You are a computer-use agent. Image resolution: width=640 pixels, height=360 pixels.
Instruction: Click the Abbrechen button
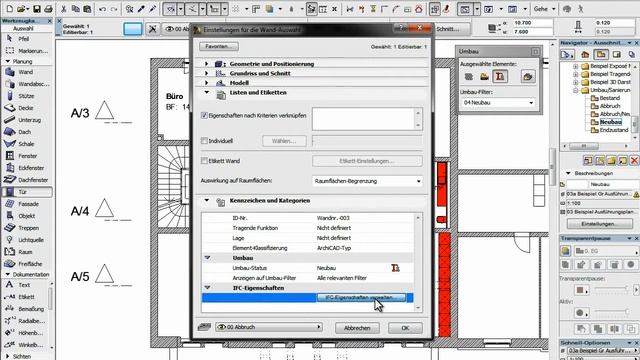[x=357, y=328]
